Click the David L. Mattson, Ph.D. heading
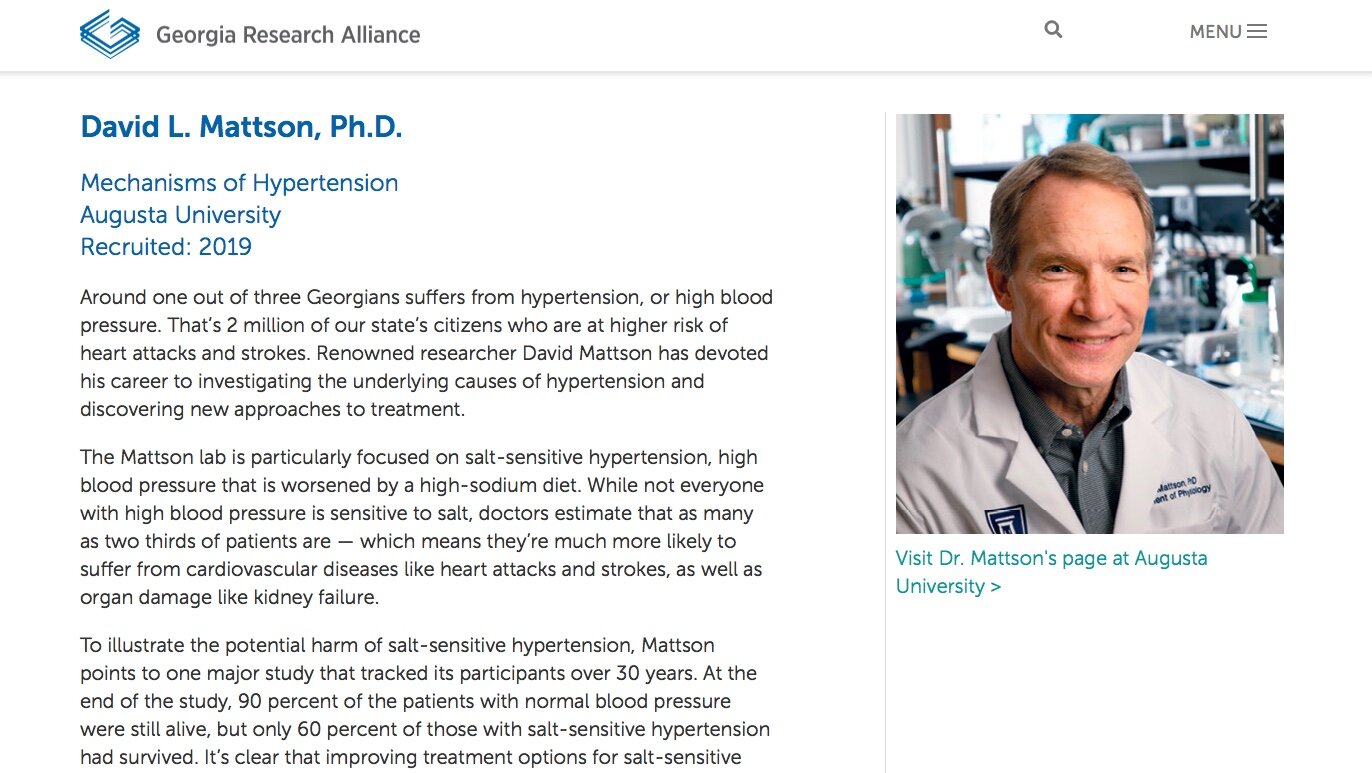The height and width of the screenshot is (773, 1372). coord(241,127)
